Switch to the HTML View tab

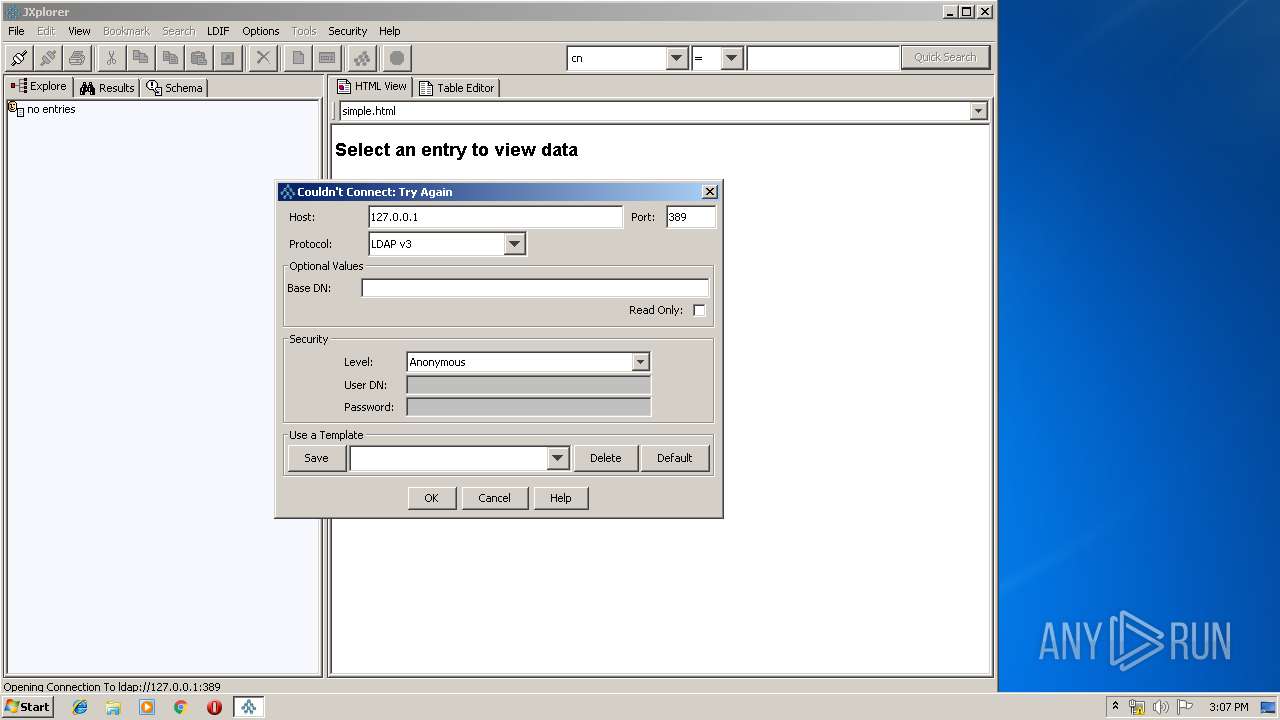pyautogui.click(x=372, y=87)
